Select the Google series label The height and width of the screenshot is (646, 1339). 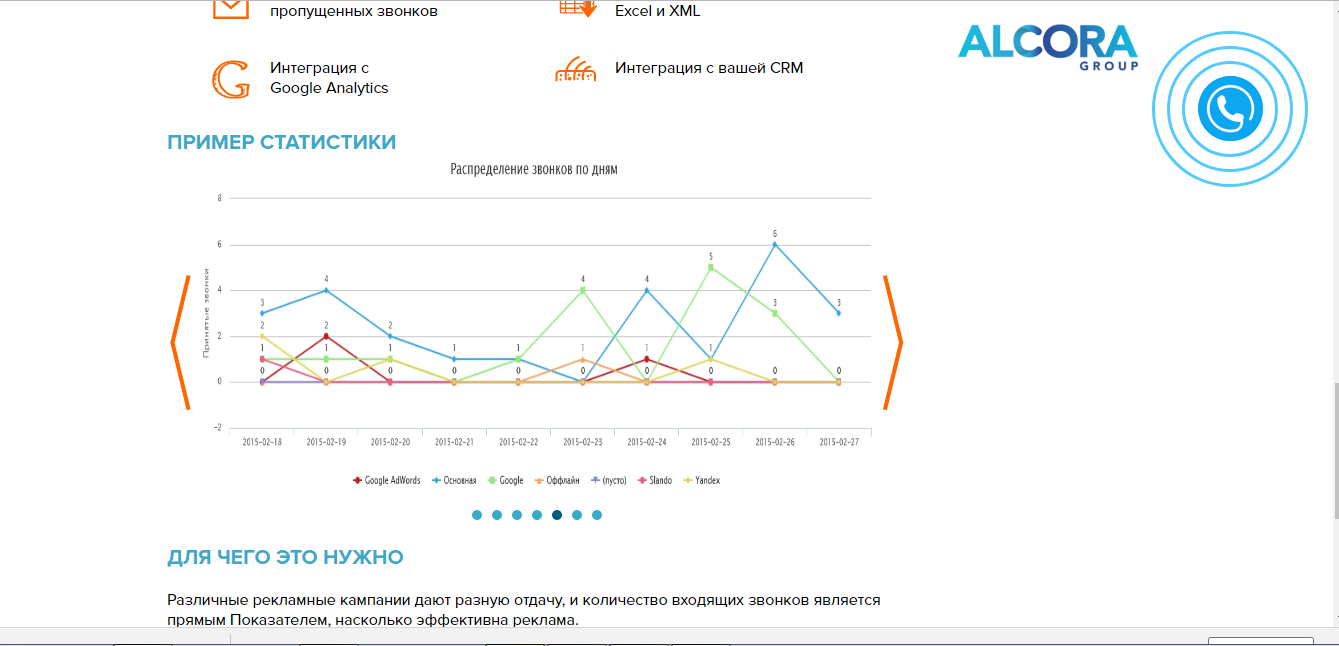pyautogui.click(x=511, y=479)
